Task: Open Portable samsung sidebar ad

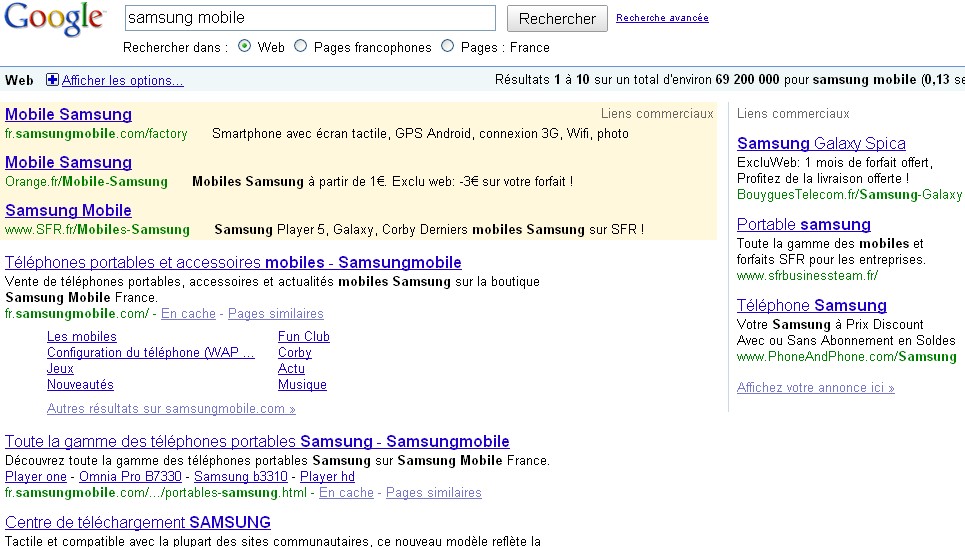Action: 804,225
